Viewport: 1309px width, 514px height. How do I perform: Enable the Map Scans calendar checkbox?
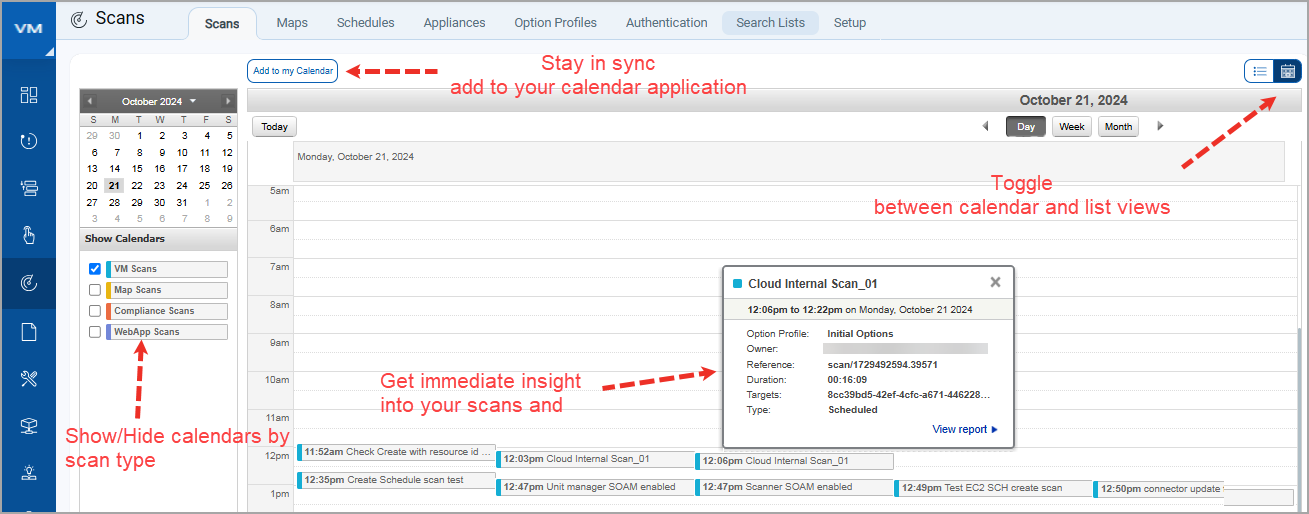(x=95, y=290)
